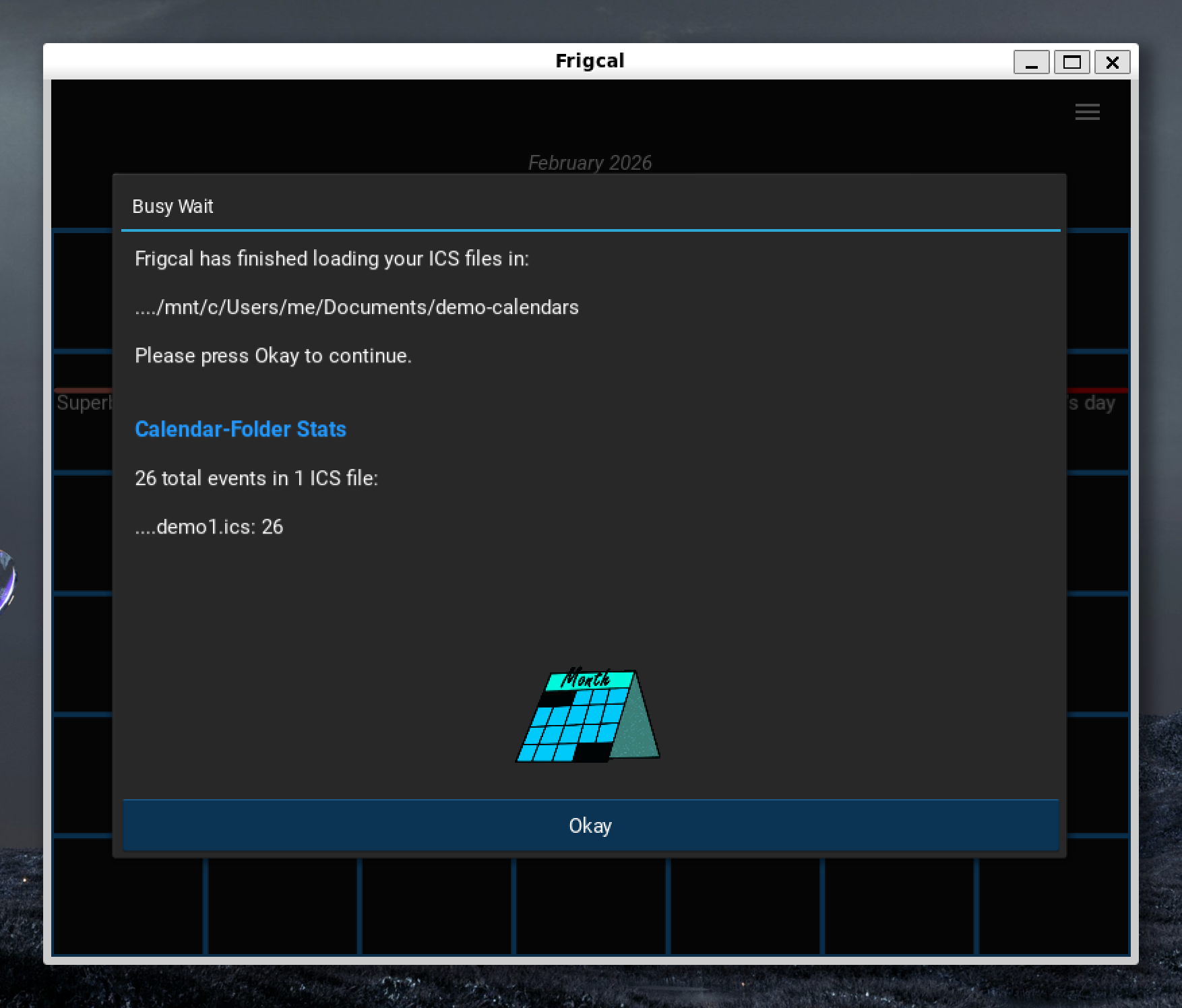The height and width of the screenshot is (1008, 1182).
Task: Click the February 2026 month label
Action: (590, 163)
